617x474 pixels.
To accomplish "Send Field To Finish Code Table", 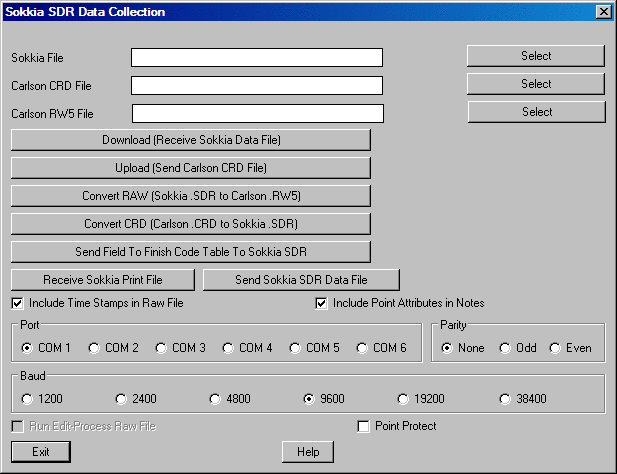I will [191, 251].
